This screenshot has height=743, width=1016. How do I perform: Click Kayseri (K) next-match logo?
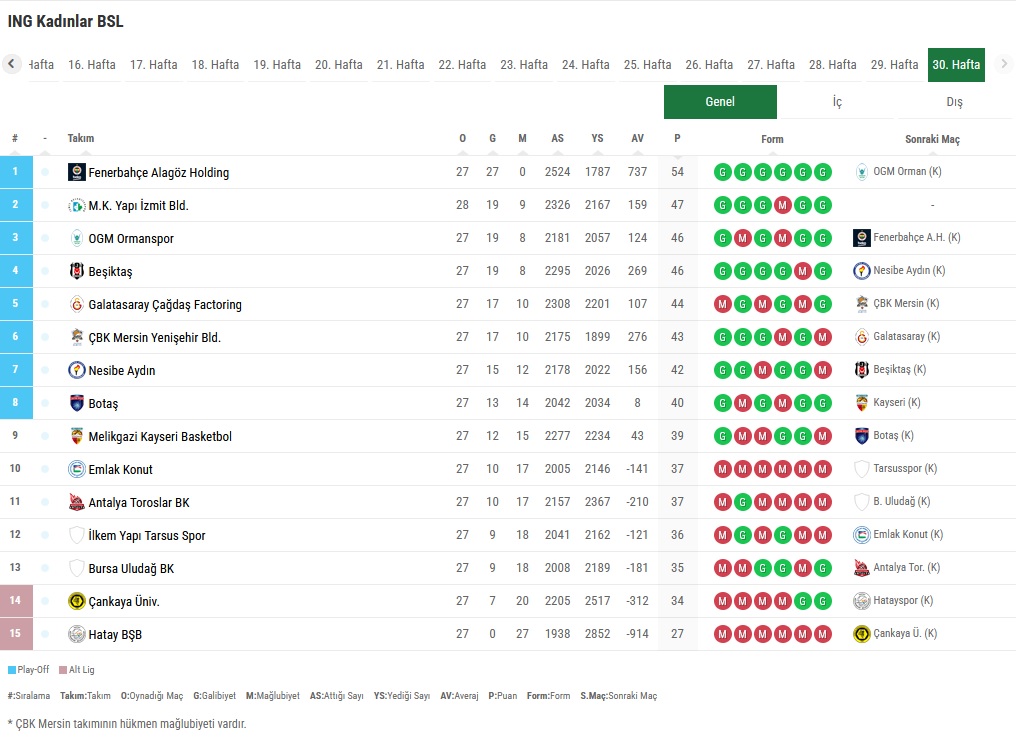point(861,403)
